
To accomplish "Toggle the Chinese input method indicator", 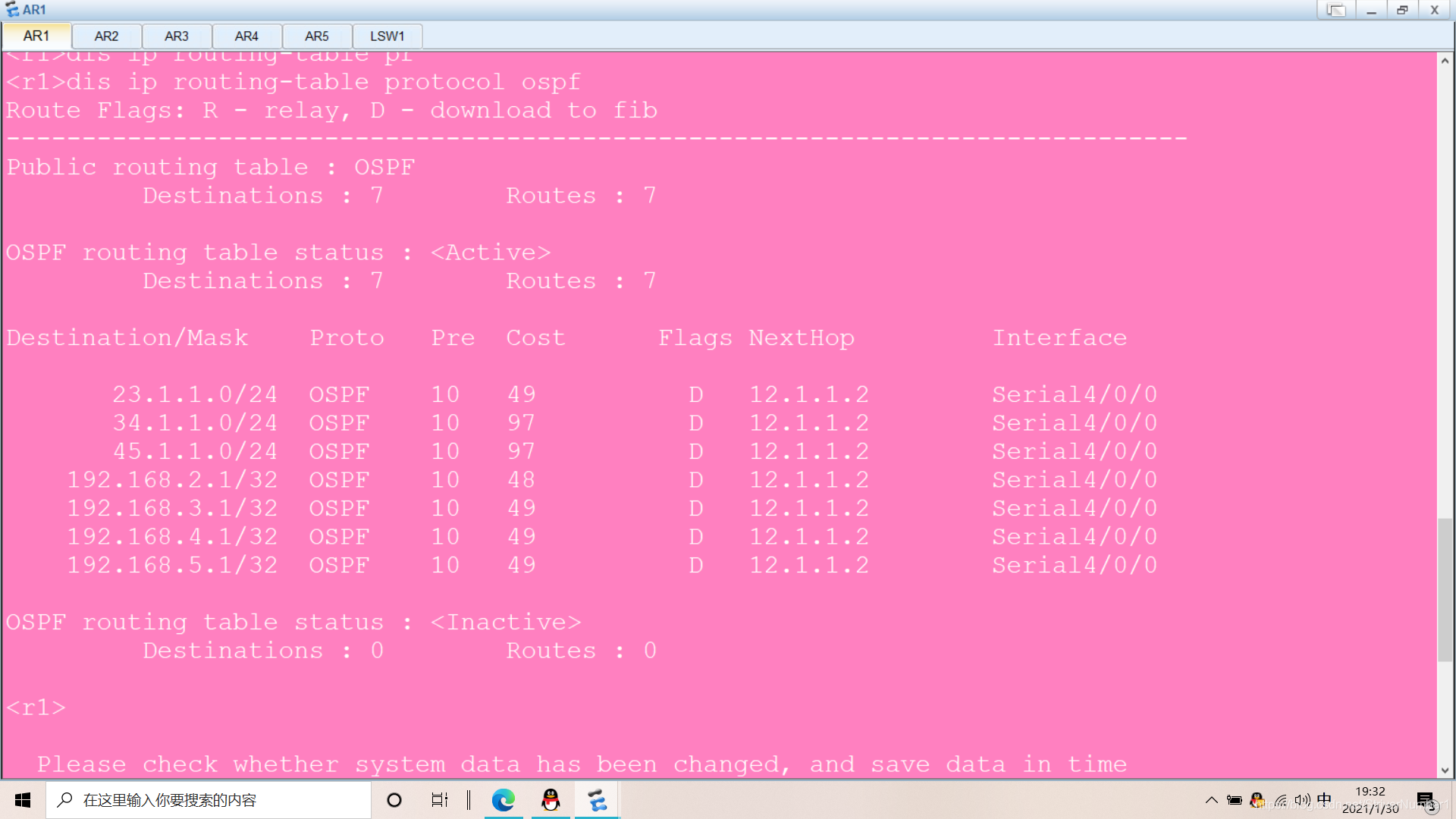I will [x=1324, y=799].
